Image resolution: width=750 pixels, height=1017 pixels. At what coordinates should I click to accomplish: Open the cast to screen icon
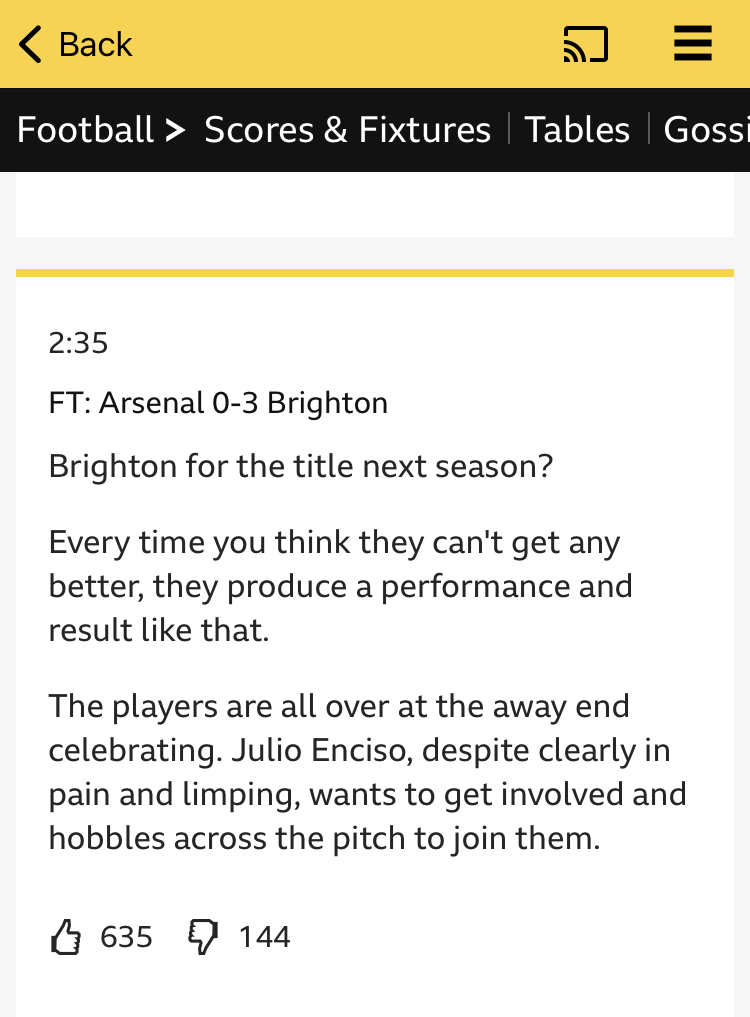point(586,44)
